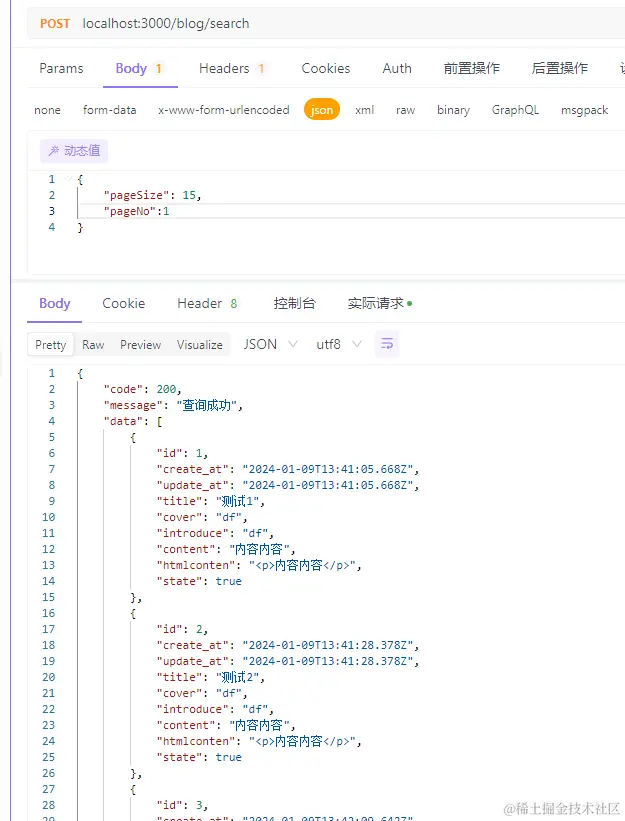Select the msgpack body type

584,110
